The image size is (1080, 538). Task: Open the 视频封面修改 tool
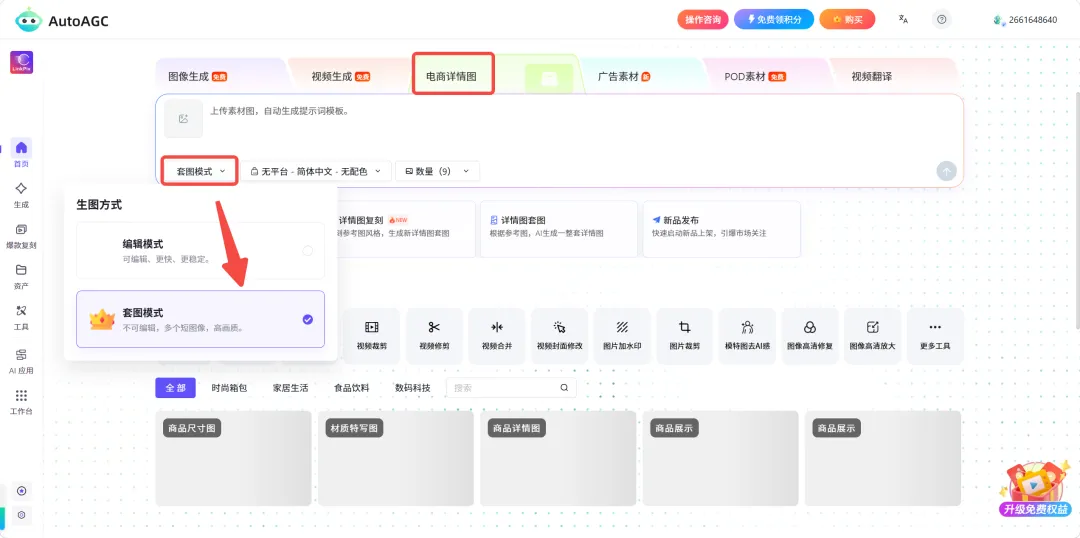(x=559, y=335)
